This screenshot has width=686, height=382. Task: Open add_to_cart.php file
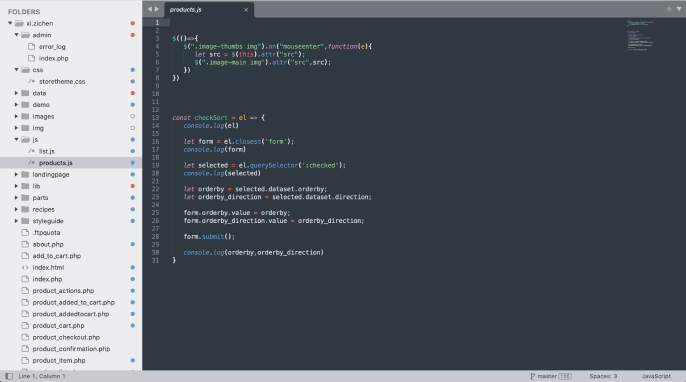pyautogui.click(x=56, y=256)
